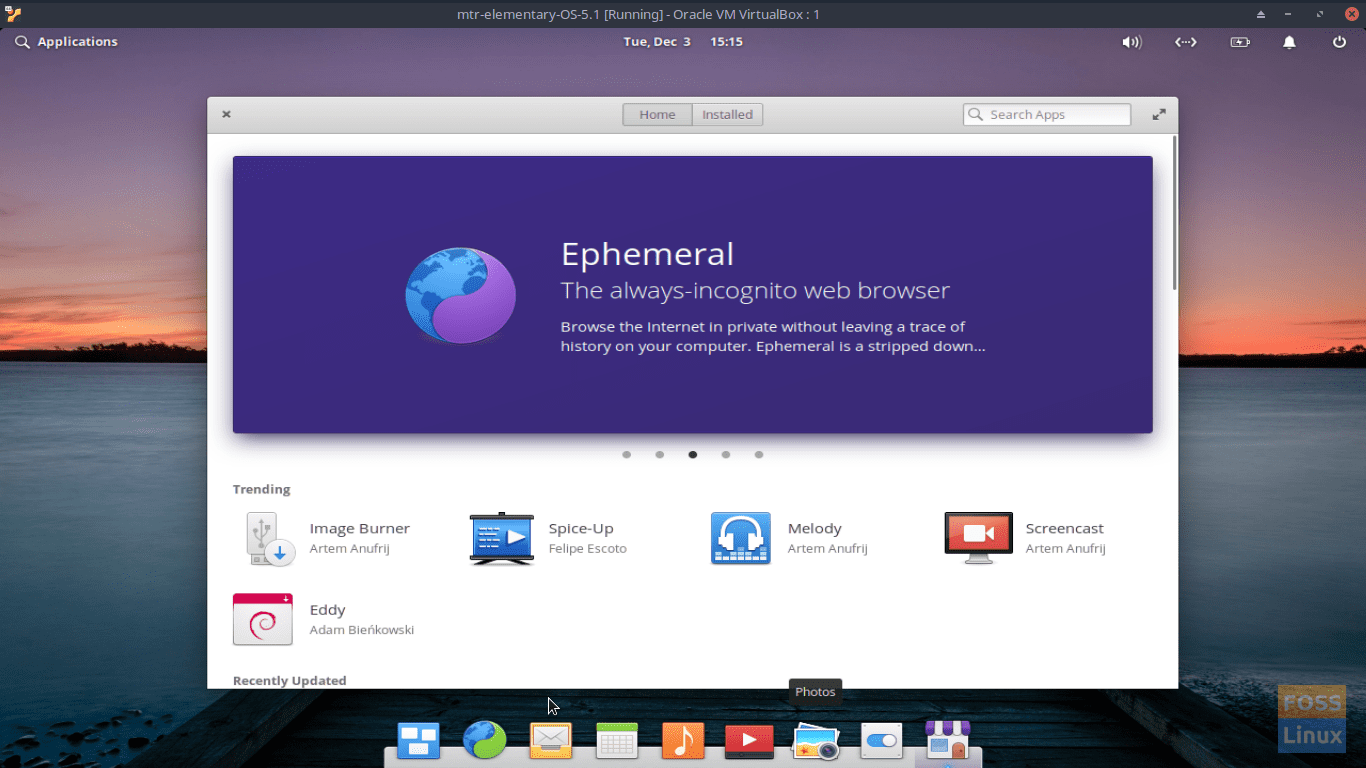Click 'Felipe Escoto' author text
Screen dimensions: 1366x768
click(x=588, y=549)
